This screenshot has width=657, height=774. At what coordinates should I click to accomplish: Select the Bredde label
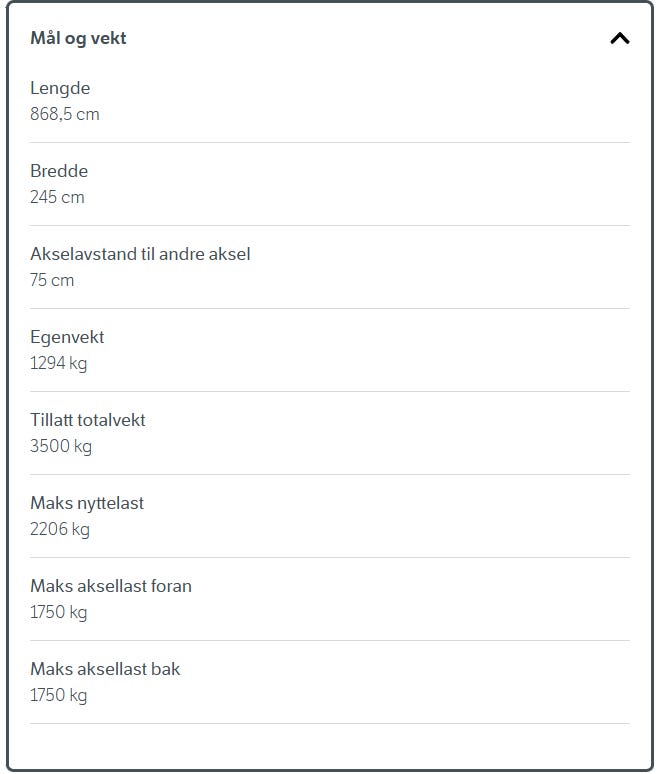(59, 171)
